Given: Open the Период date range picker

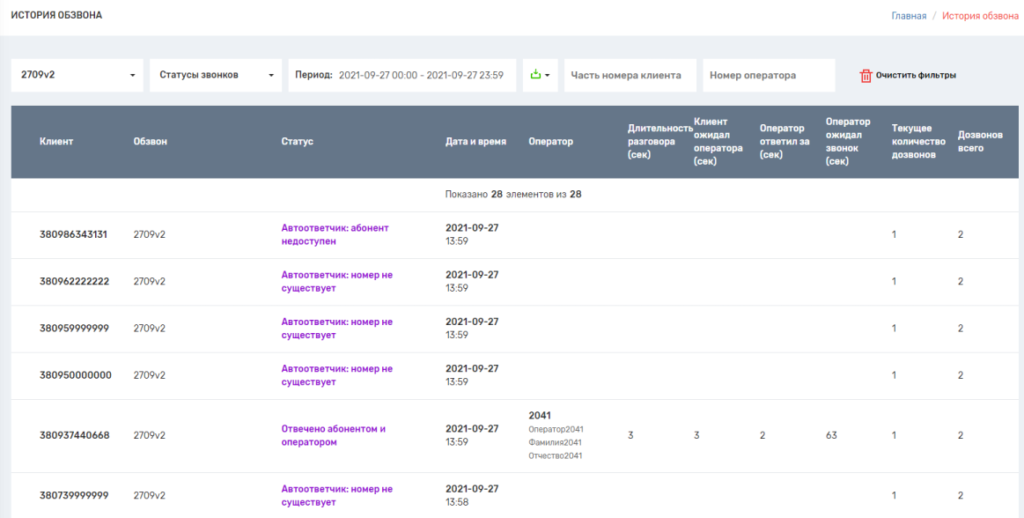Looking at the screenshot, I should click(x=402, y=75).
